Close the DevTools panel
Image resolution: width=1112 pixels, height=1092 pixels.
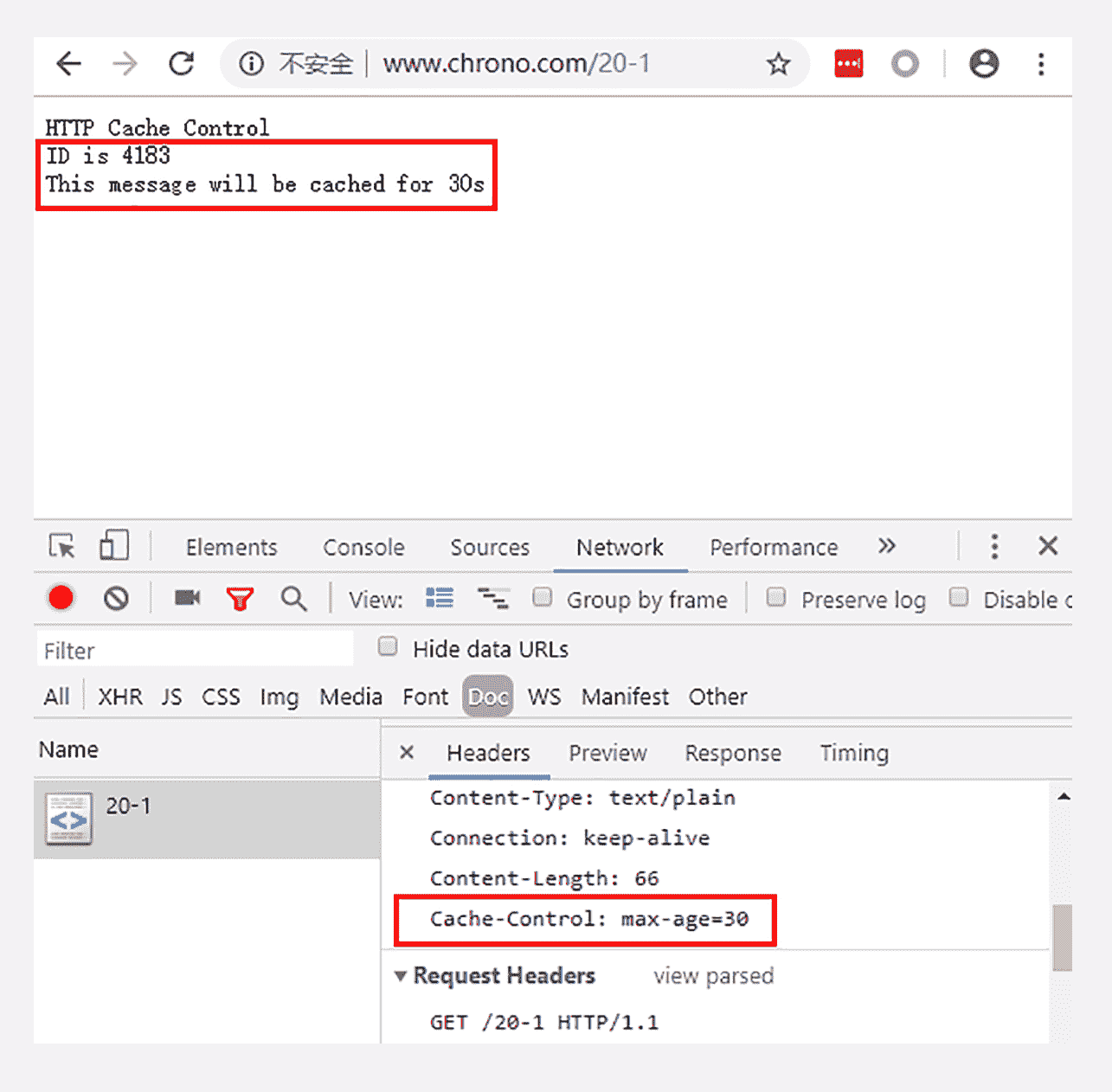(x=1048, y=546)
